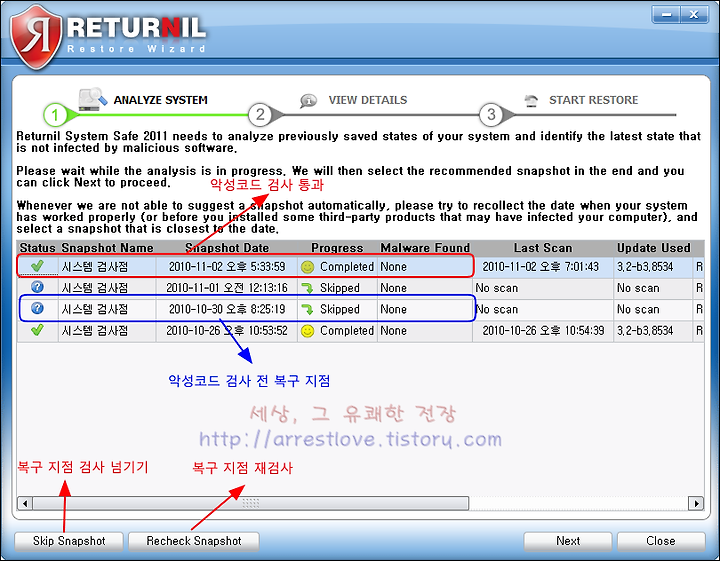Screen dimensions: 720x561
Task: Click malware 'None' in 2010-11-01 row
Action: pos(394,288)
